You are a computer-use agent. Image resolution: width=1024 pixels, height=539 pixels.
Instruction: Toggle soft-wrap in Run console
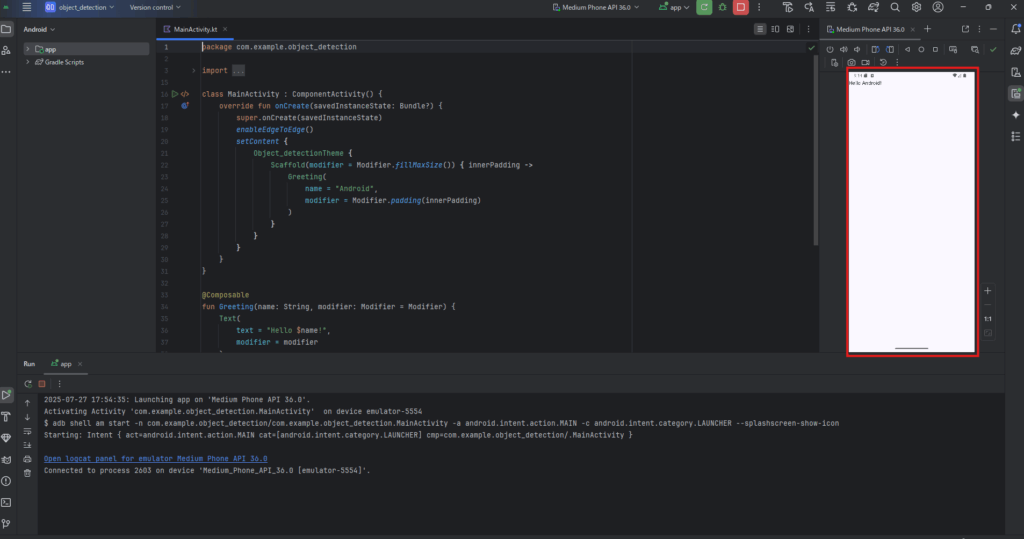pyautogui.click(x=27, y=431)
